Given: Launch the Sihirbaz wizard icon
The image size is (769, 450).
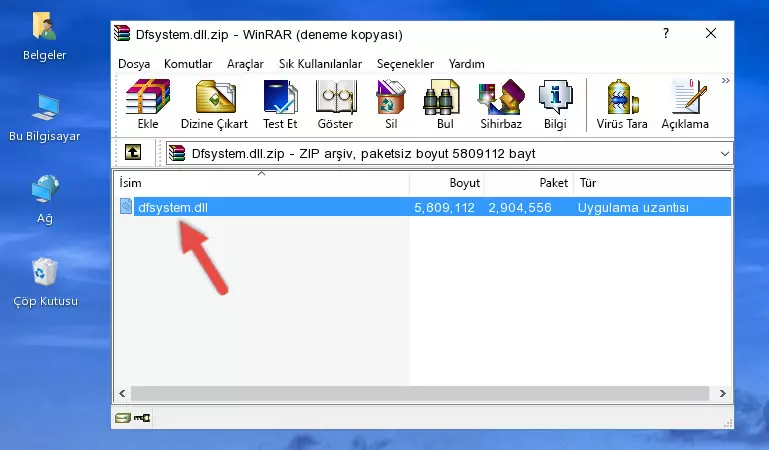Looking at the screenshot, I should point(501,97).
